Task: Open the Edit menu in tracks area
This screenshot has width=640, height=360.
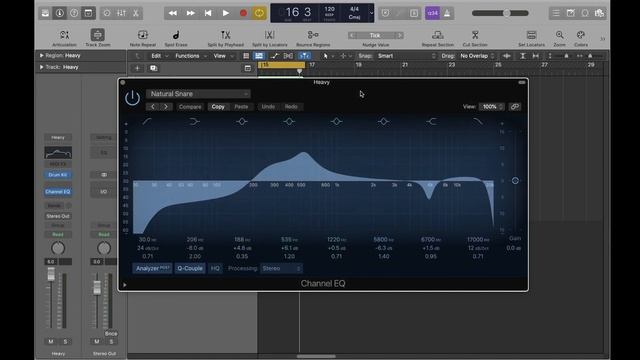Action: coord(158,56)
